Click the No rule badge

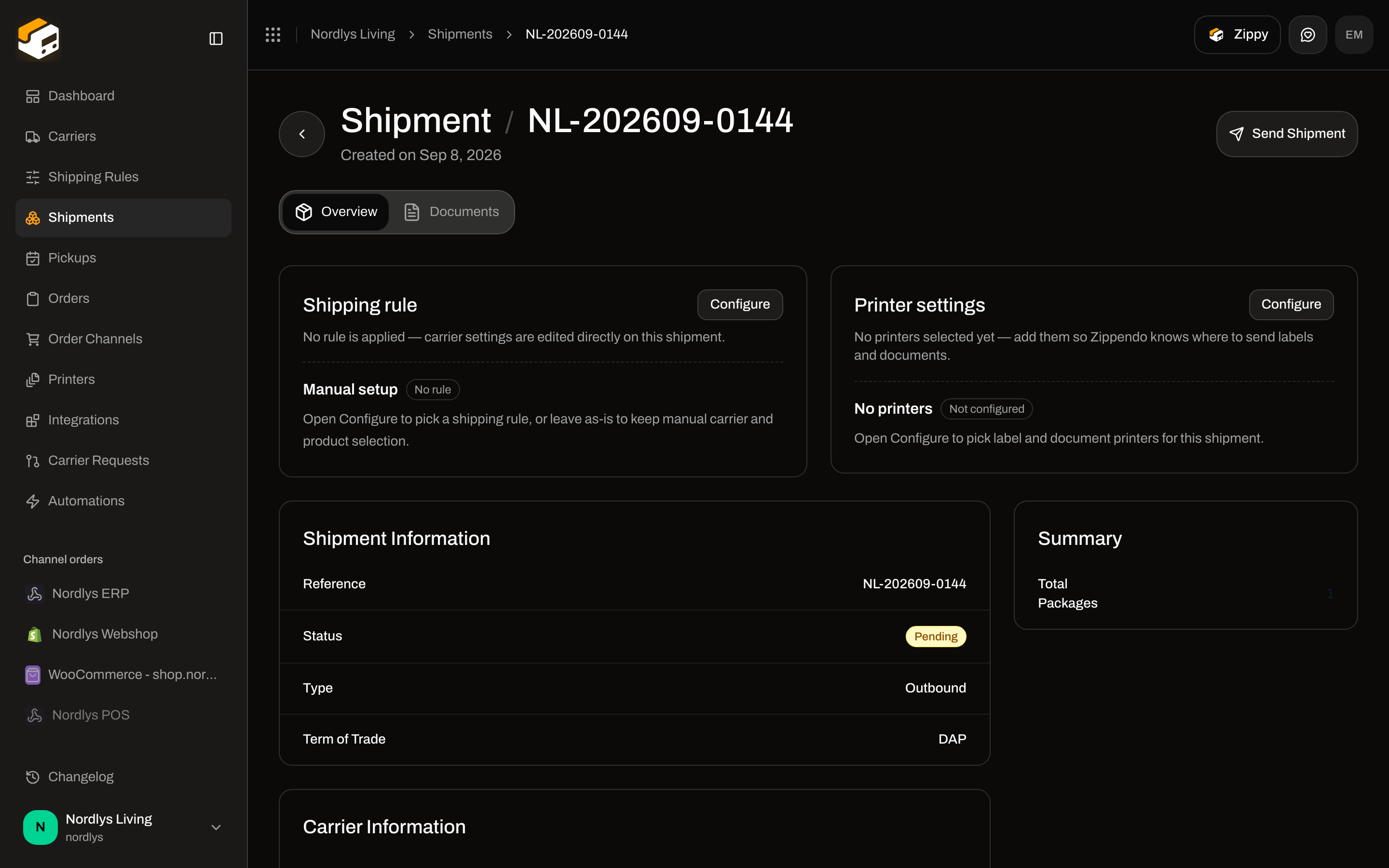click(433, 389)
